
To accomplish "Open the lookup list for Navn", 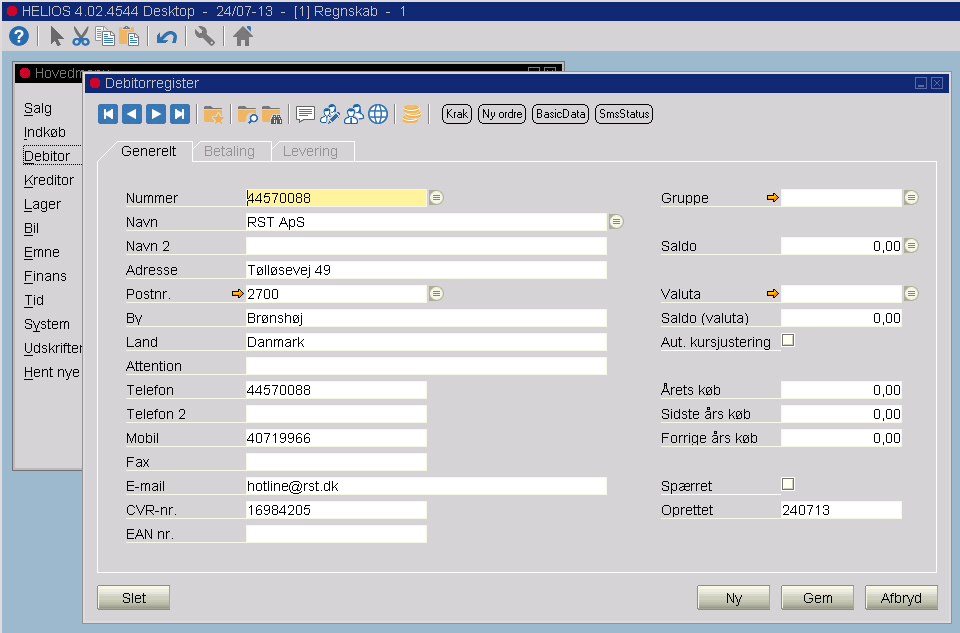I will [616, 222].
